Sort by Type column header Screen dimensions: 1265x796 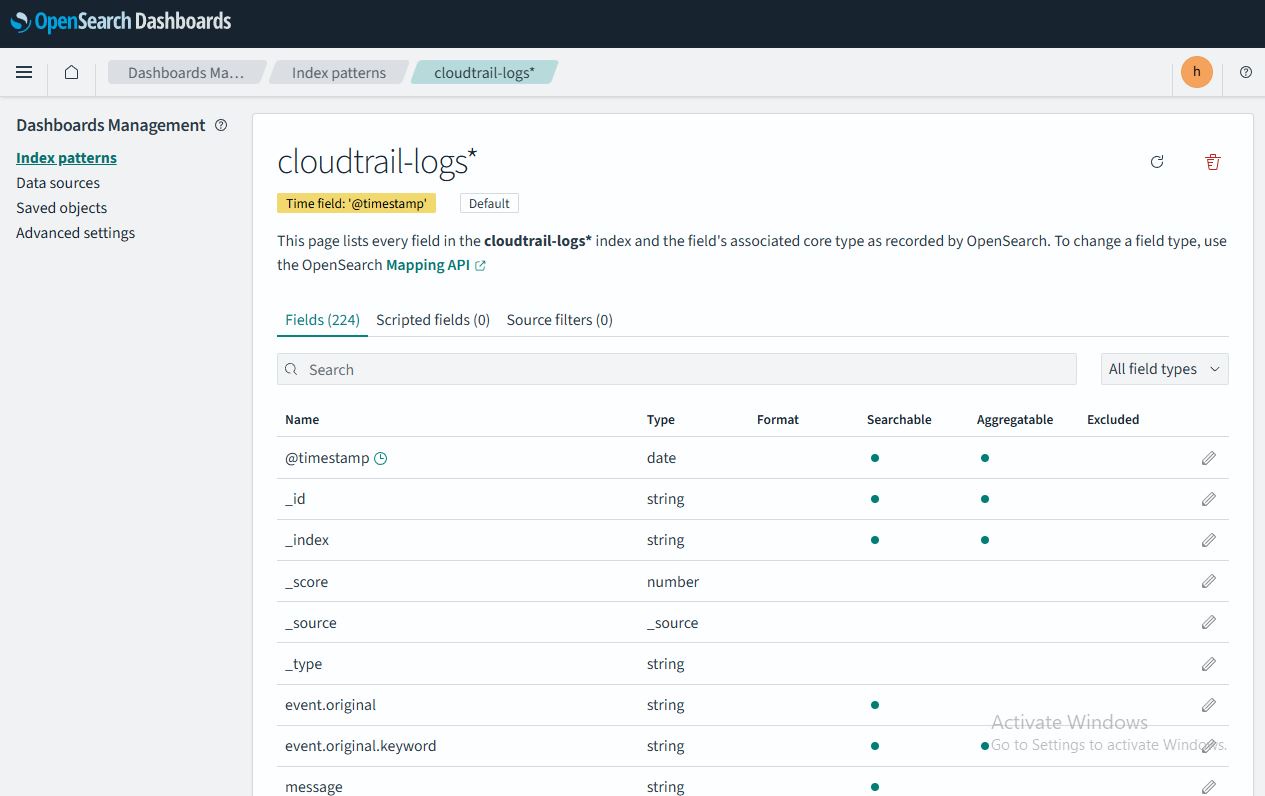click(x=661, y=420)
